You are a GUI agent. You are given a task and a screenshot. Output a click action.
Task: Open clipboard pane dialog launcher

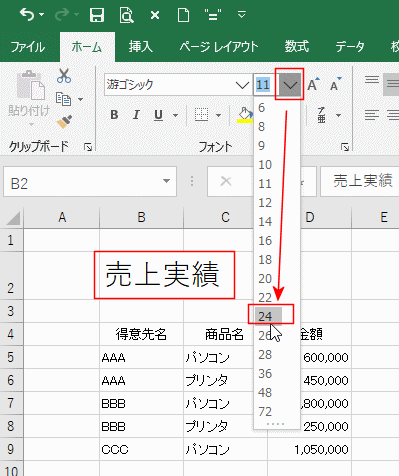88,147
